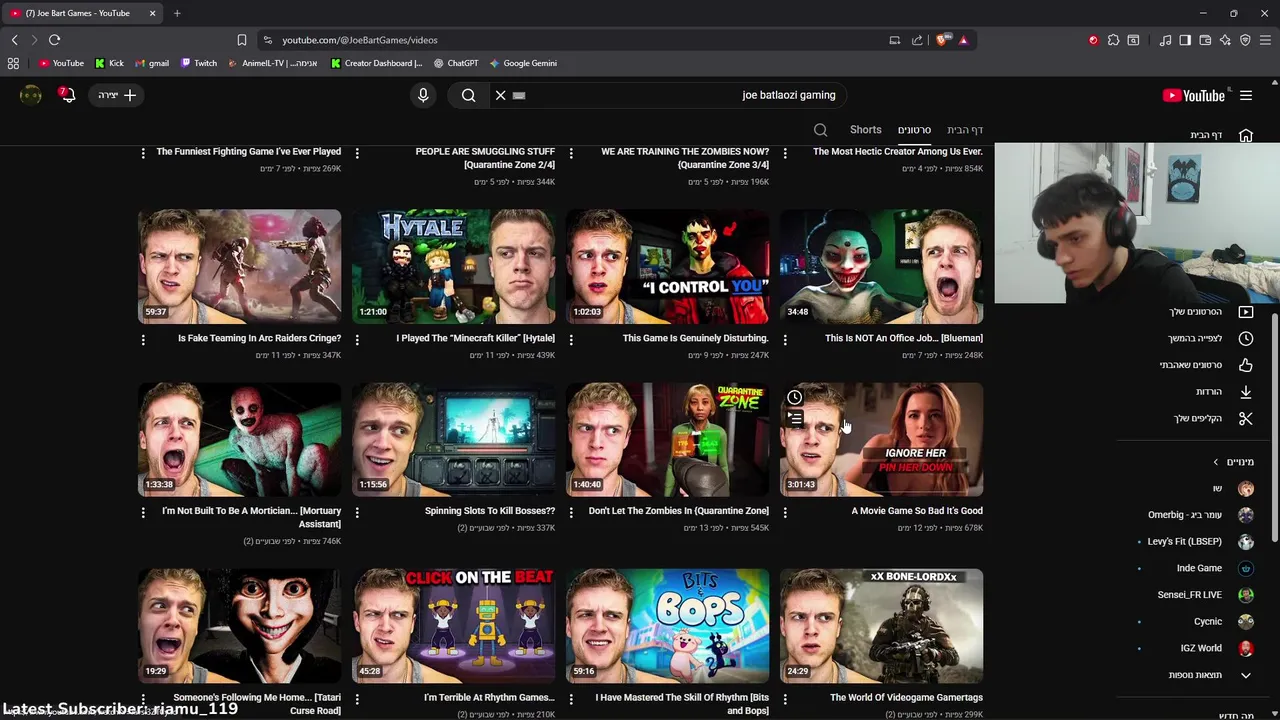Open Sensei_FR LIVE channel

(1205, 595)
